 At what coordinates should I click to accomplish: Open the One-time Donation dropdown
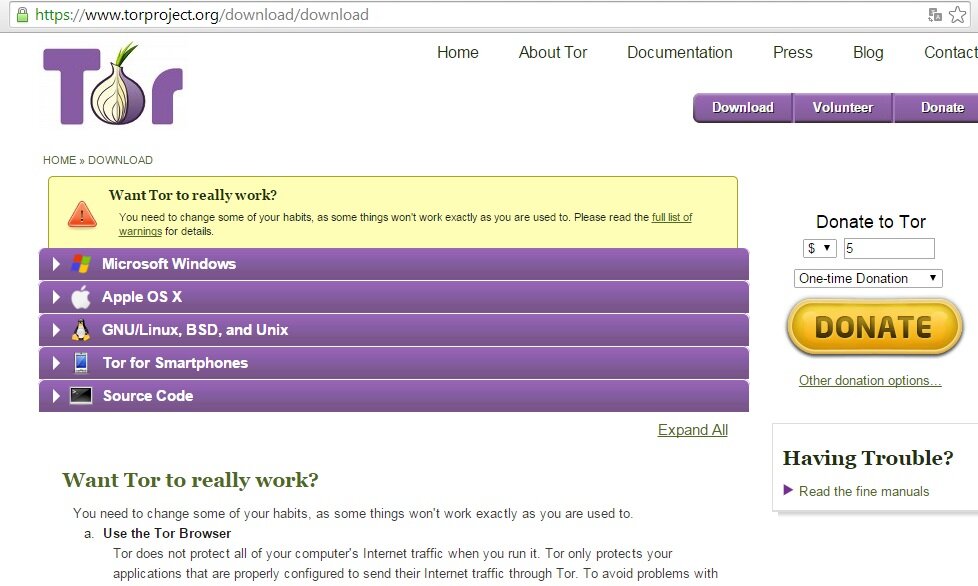868,278
